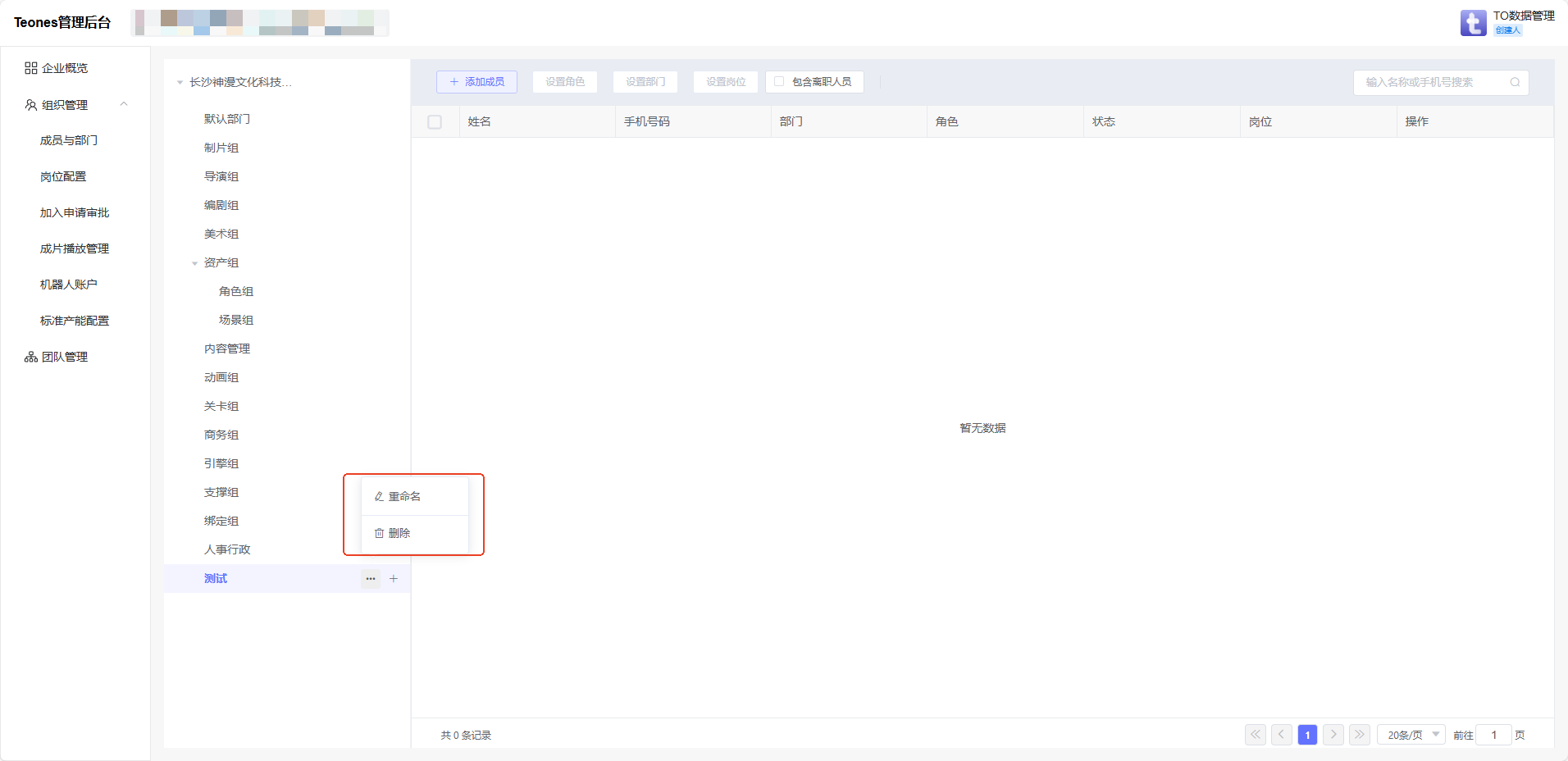Select the 角色组 department in tree

tap(236, 292)
